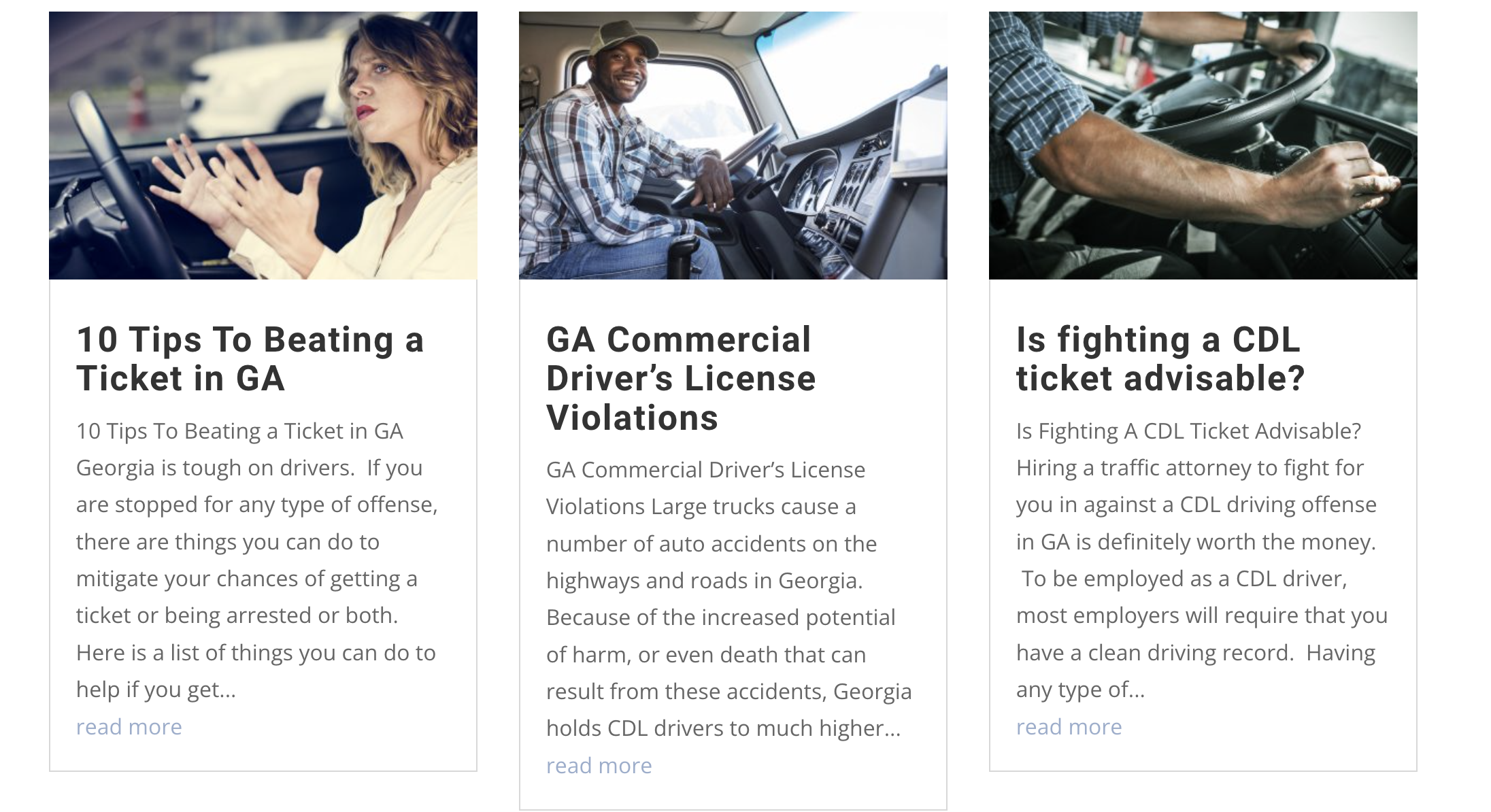Click "read more" under CDL ticket advisable article
1491x812 pixels.
[1069, 727]
